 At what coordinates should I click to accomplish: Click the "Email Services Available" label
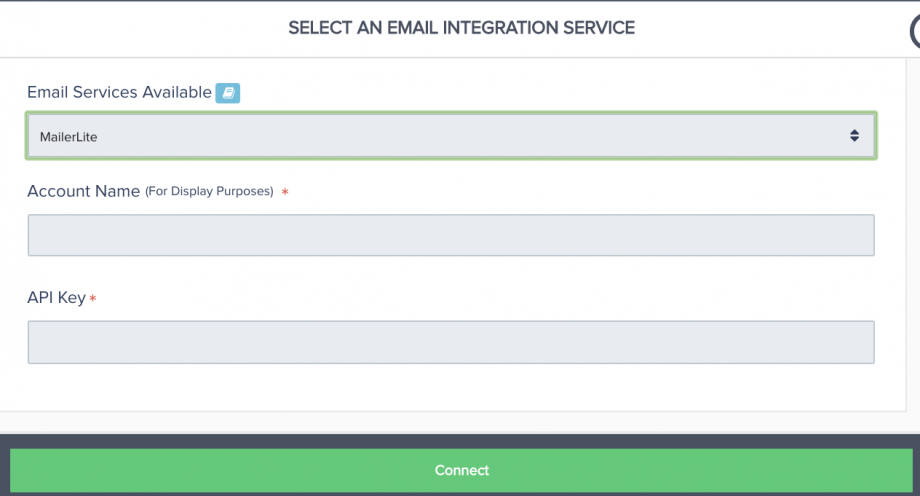pyautogui.click(x=119, y=92)
